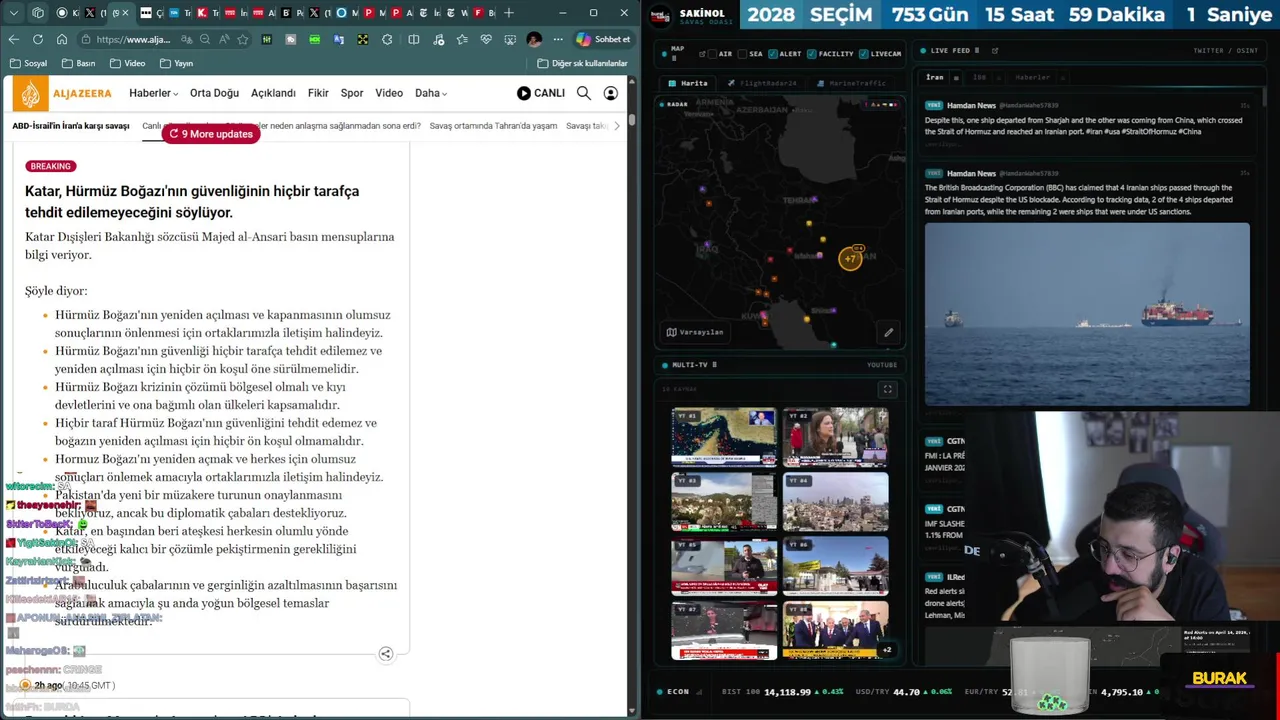This screenshot has width=1280, height=720.
Task: Open the browser home page
Action: coord(62,39)
